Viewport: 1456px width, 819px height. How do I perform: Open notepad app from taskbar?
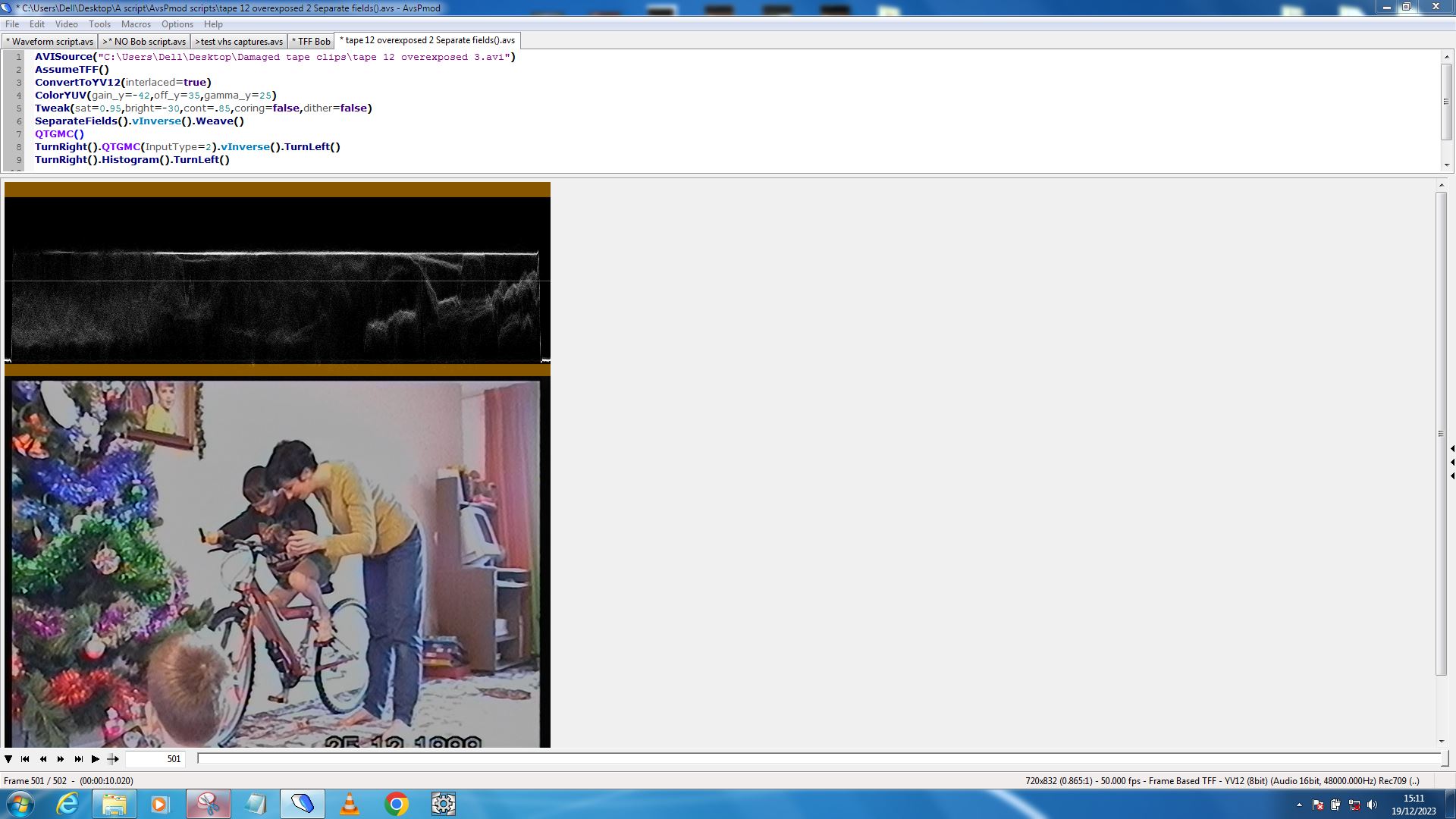256,804
